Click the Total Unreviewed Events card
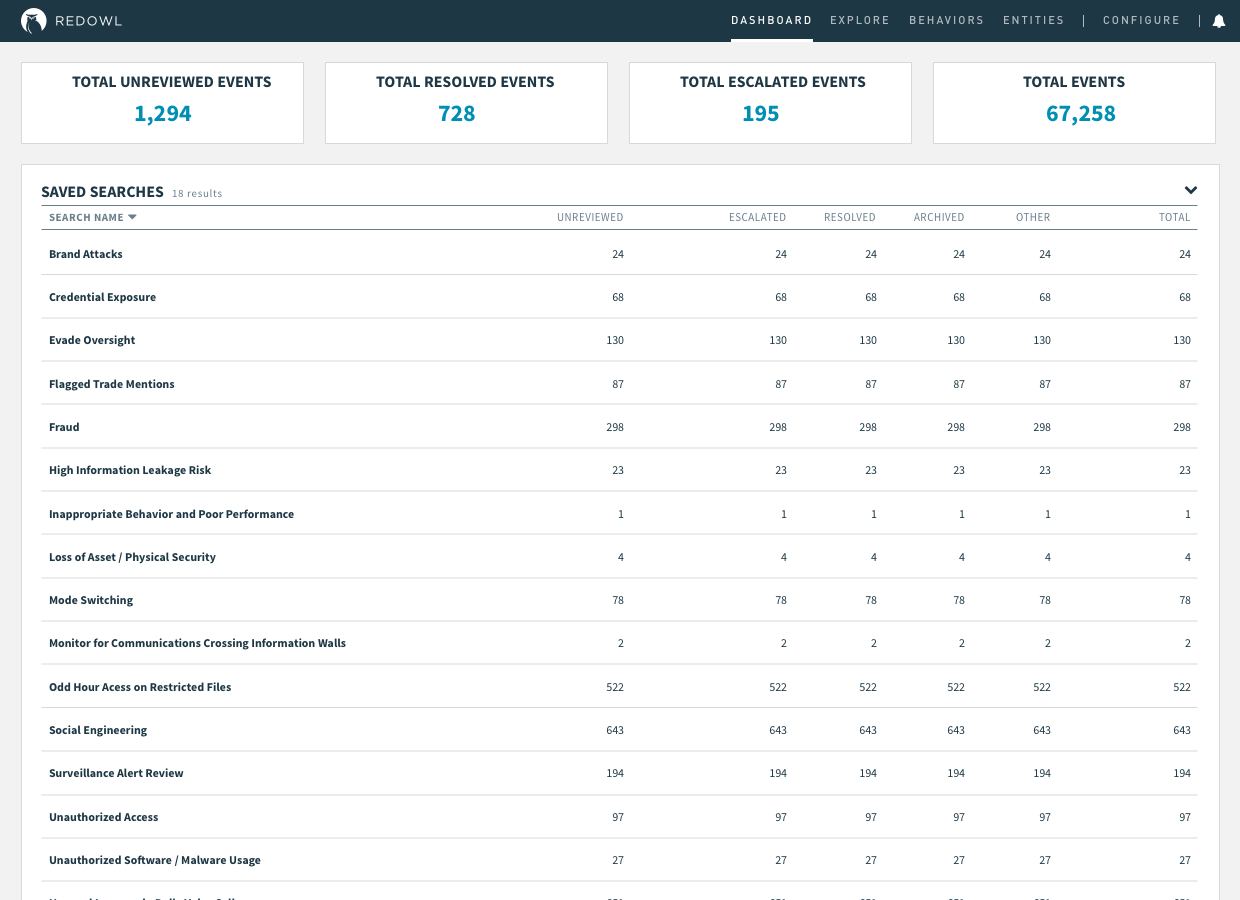Image resolution: width=1240 pixels, height=900 pixels. tap(162, 102)
